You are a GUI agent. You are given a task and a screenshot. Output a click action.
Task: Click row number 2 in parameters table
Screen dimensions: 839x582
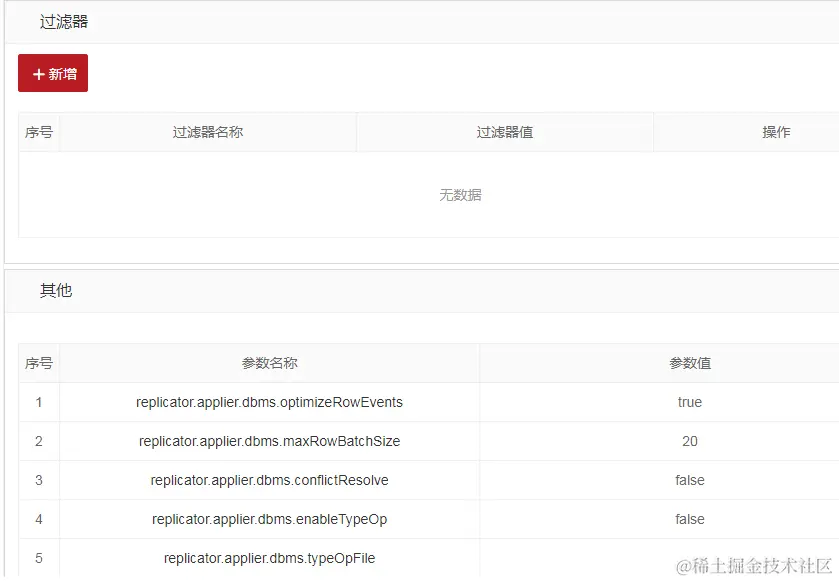(39, 441)
